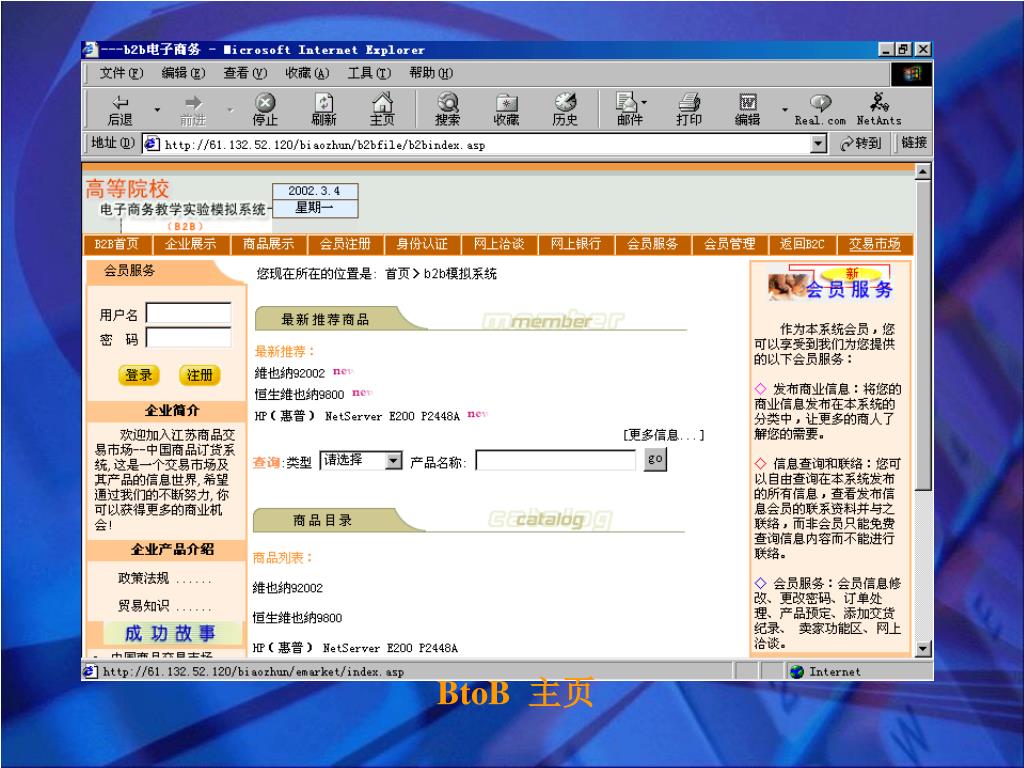Open recommended HP NetServer E200 P2448A
1024x768 pixels.
357,416
